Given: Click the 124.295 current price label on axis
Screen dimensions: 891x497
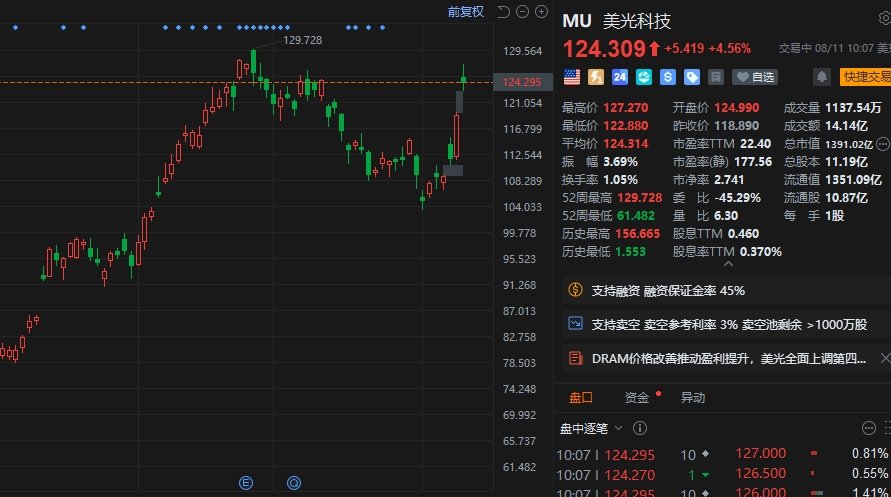Looking at the screenshot, I should click(x=522, y=82).
